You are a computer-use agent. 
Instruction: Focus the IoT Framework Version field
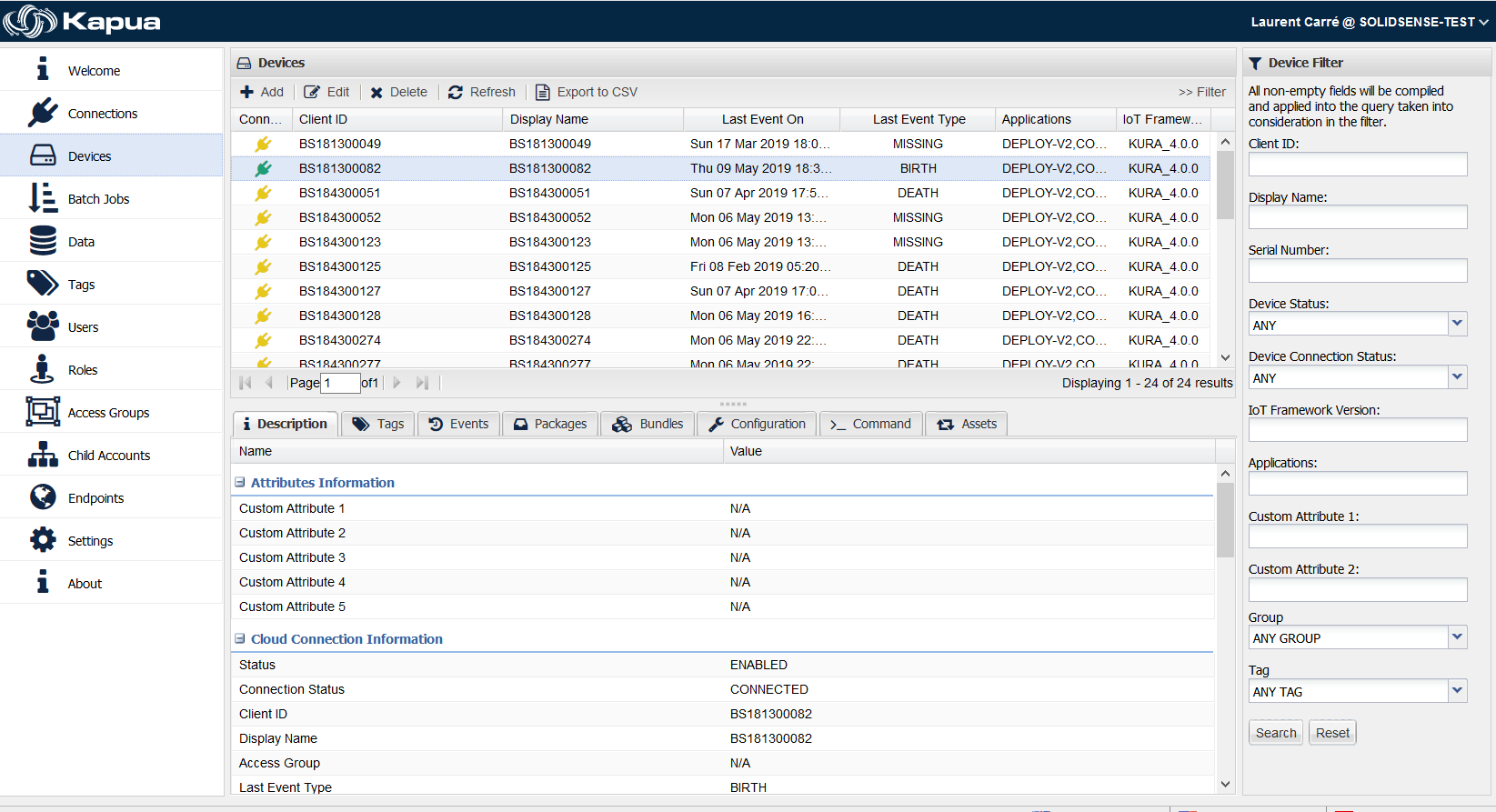pyautogui.click(x=1358, y=429)
